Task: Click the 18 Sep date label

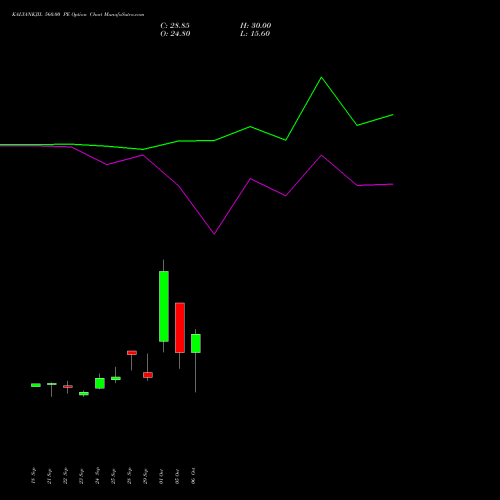Action: [x=33, y=476]
